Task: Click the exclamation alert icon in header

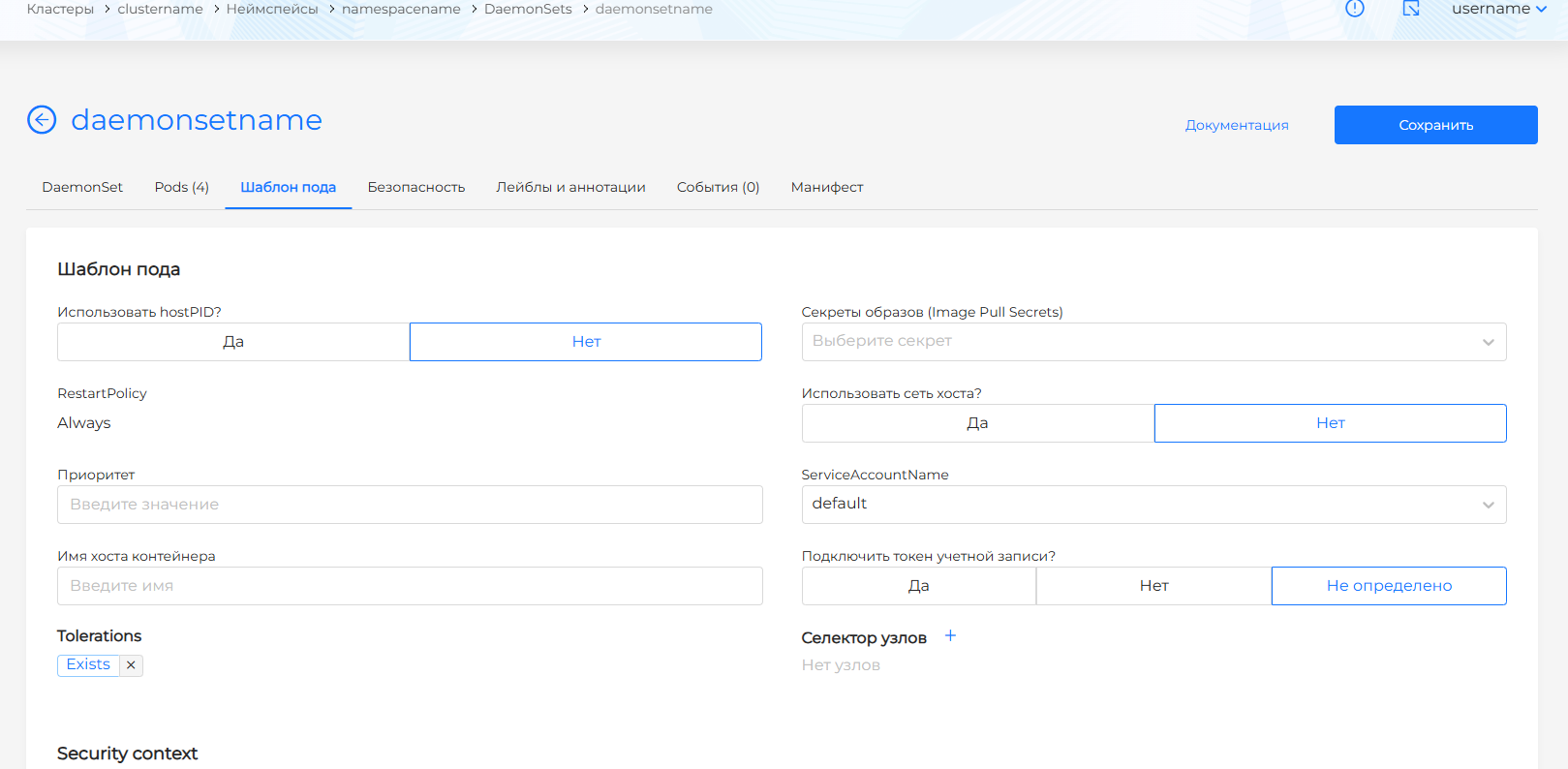Action: click(1354, 9)
